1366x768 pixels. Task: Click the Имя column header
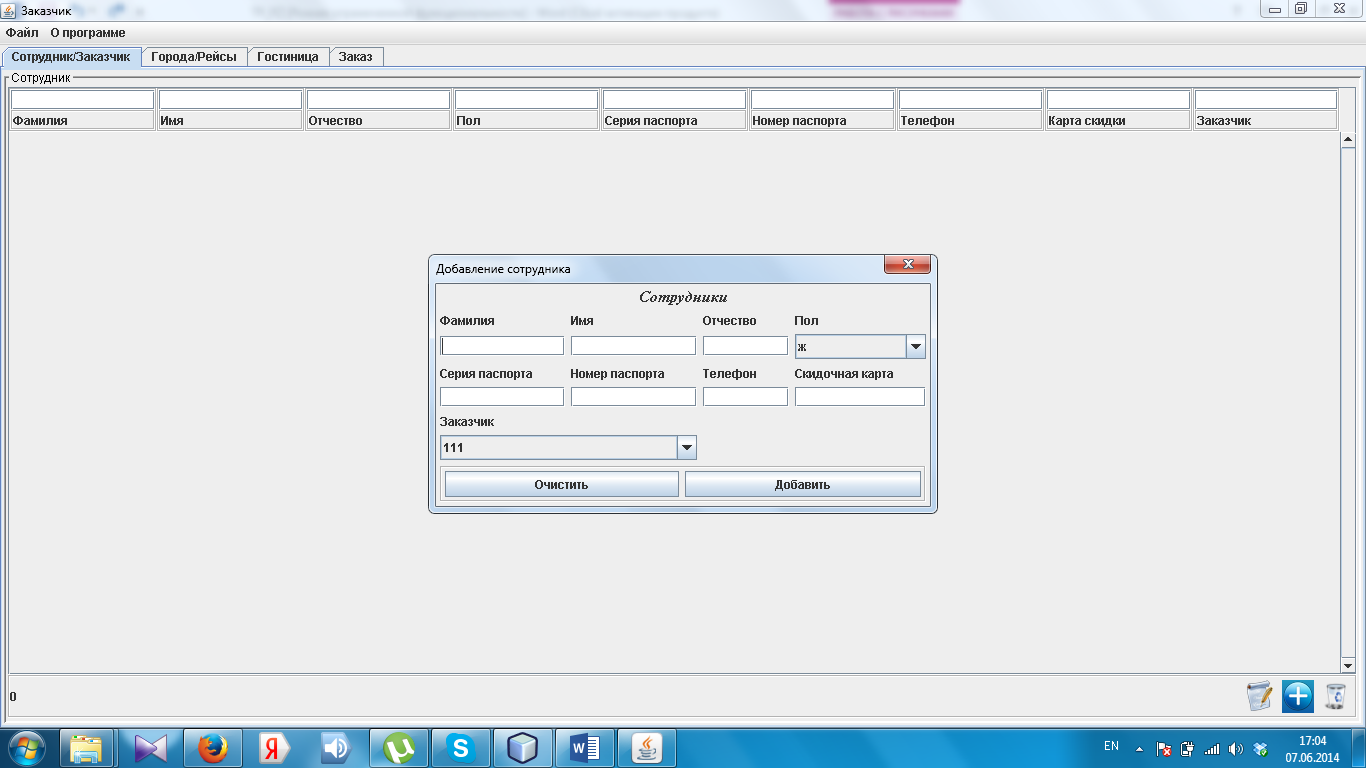230,121
